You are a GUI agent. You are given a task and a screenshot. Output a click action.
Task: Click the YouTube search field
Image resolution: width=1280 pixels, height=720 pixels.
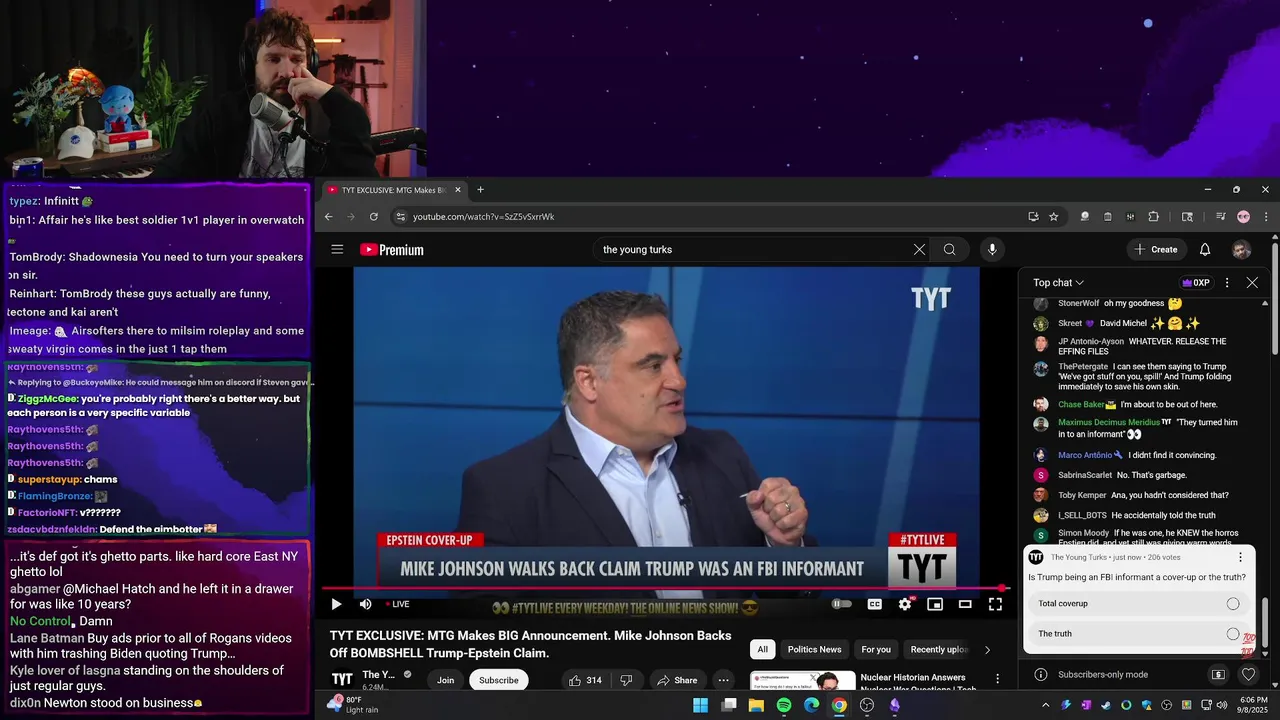752,250
